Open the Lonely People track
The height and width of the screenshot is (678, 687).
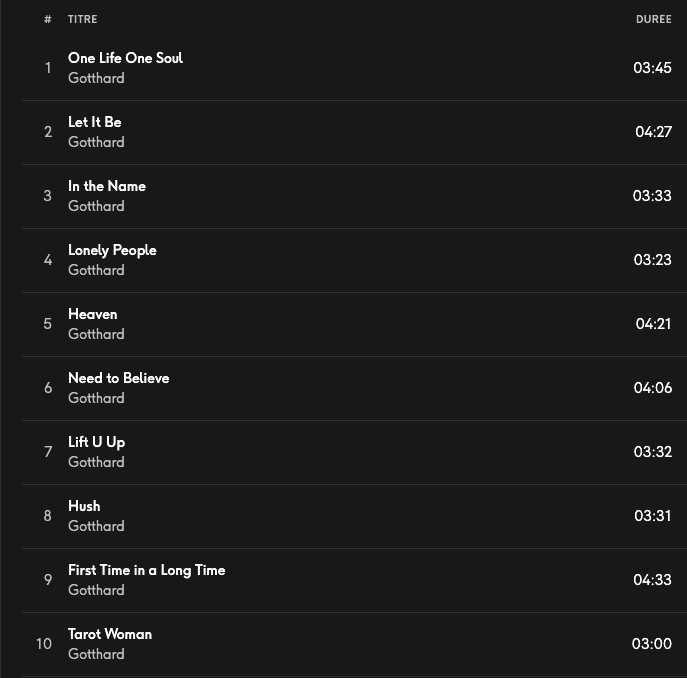point(112,250)
